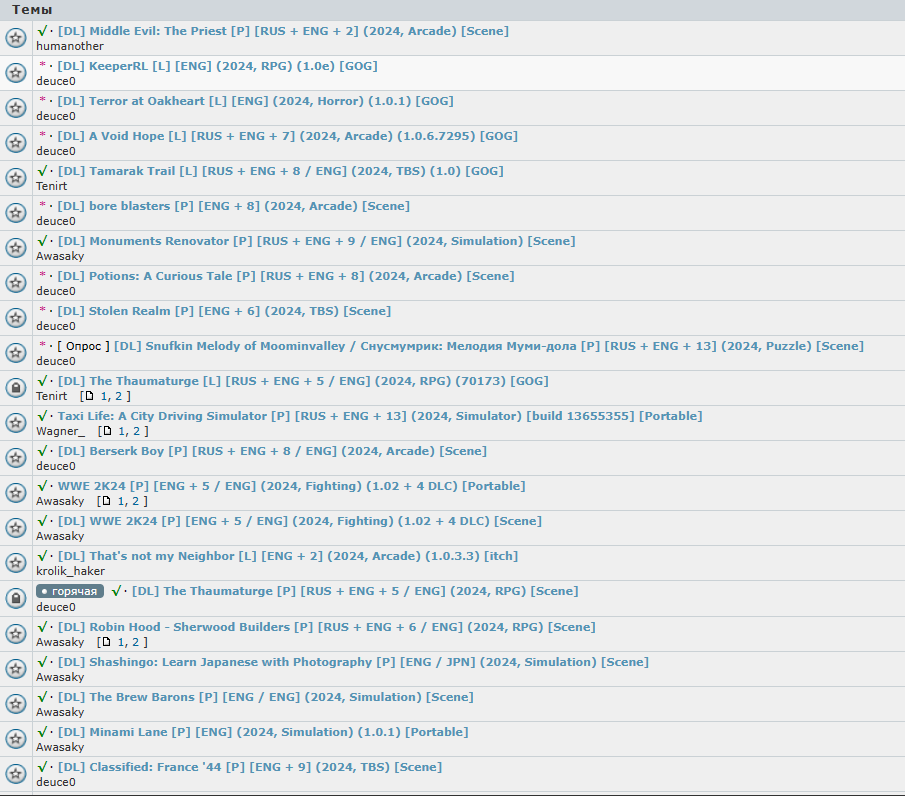Click the author name krolik_haker
Screen dimensions: 905x796
click(70, 571)
